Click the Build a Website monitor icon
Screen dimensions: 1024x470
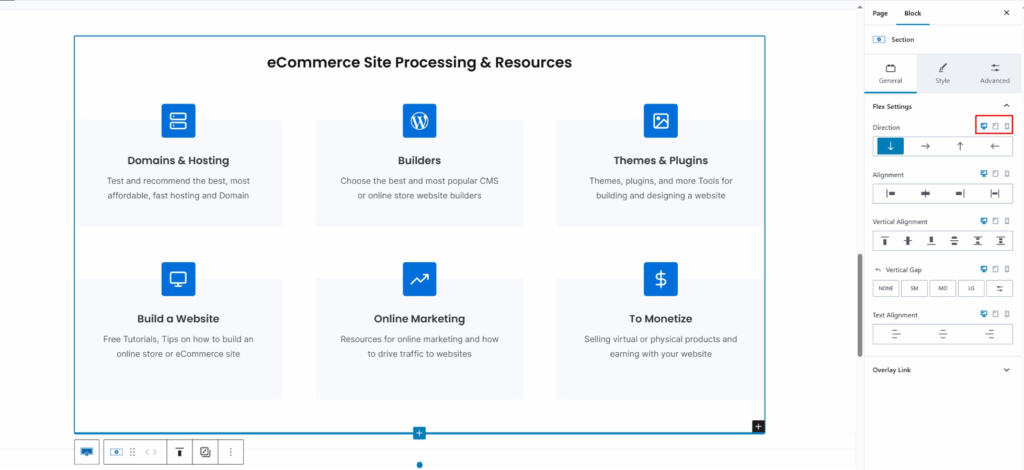coord(178,279)
